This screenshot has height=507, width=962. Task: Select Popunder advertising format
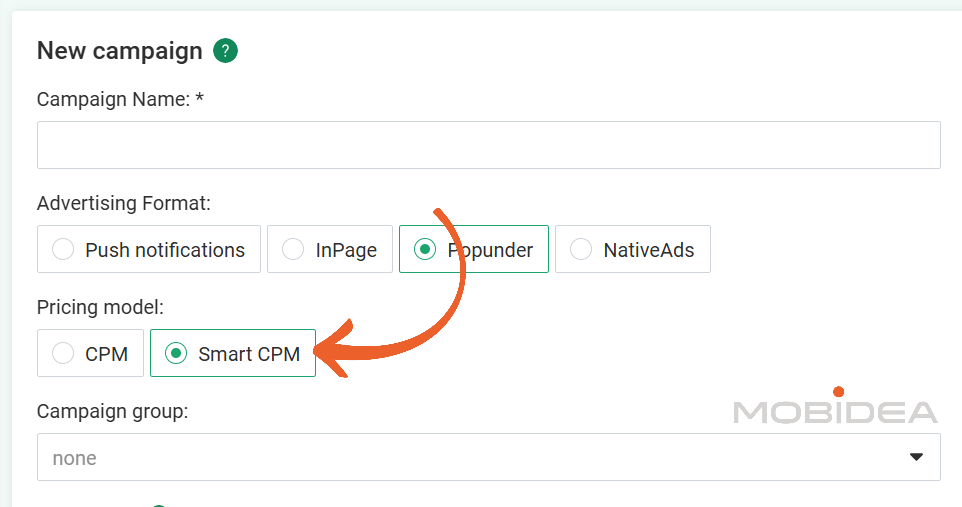coord(474,249)
